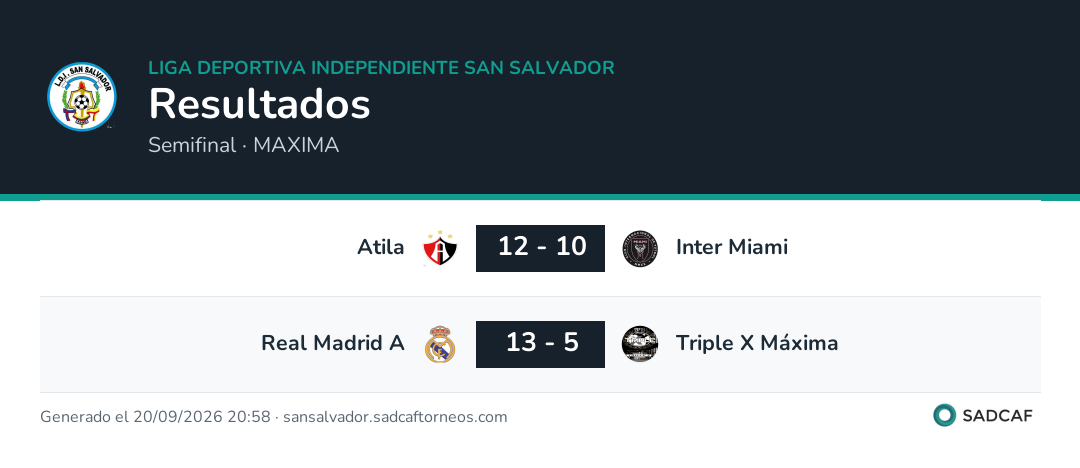Click the Generado el 20/09/2026 timestamp
This screenshot has width=1080, height=468.
tap(155, 417)
